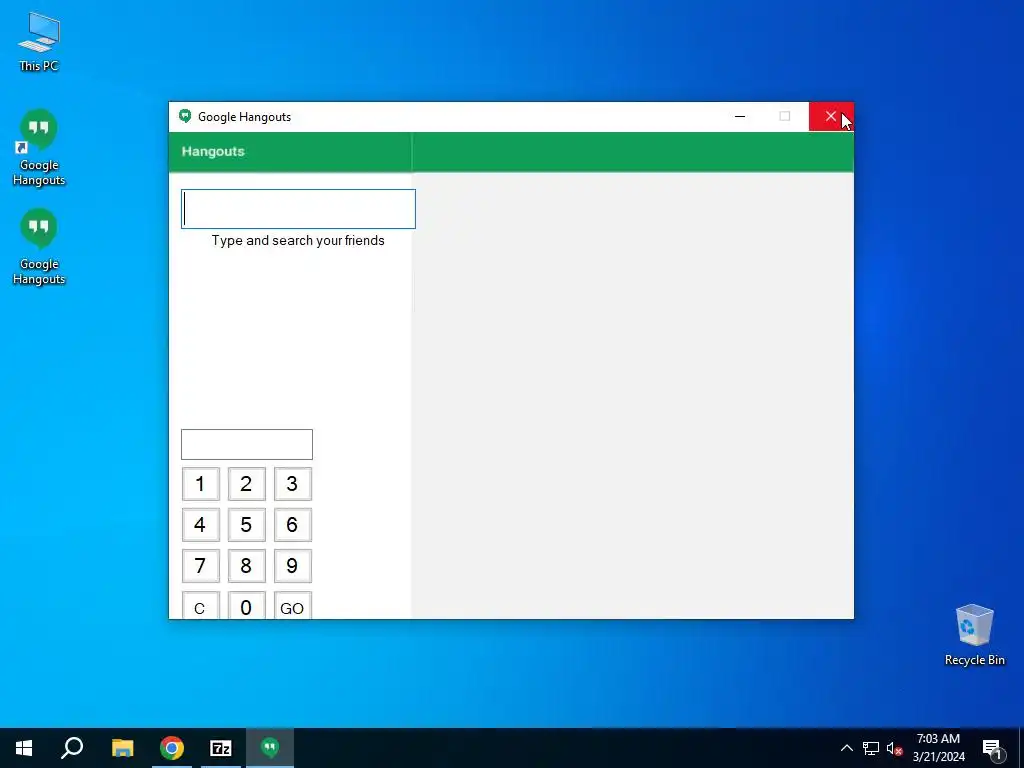Minimize the Google Hangouts window

pyautogui.click(x=740, y=117)
